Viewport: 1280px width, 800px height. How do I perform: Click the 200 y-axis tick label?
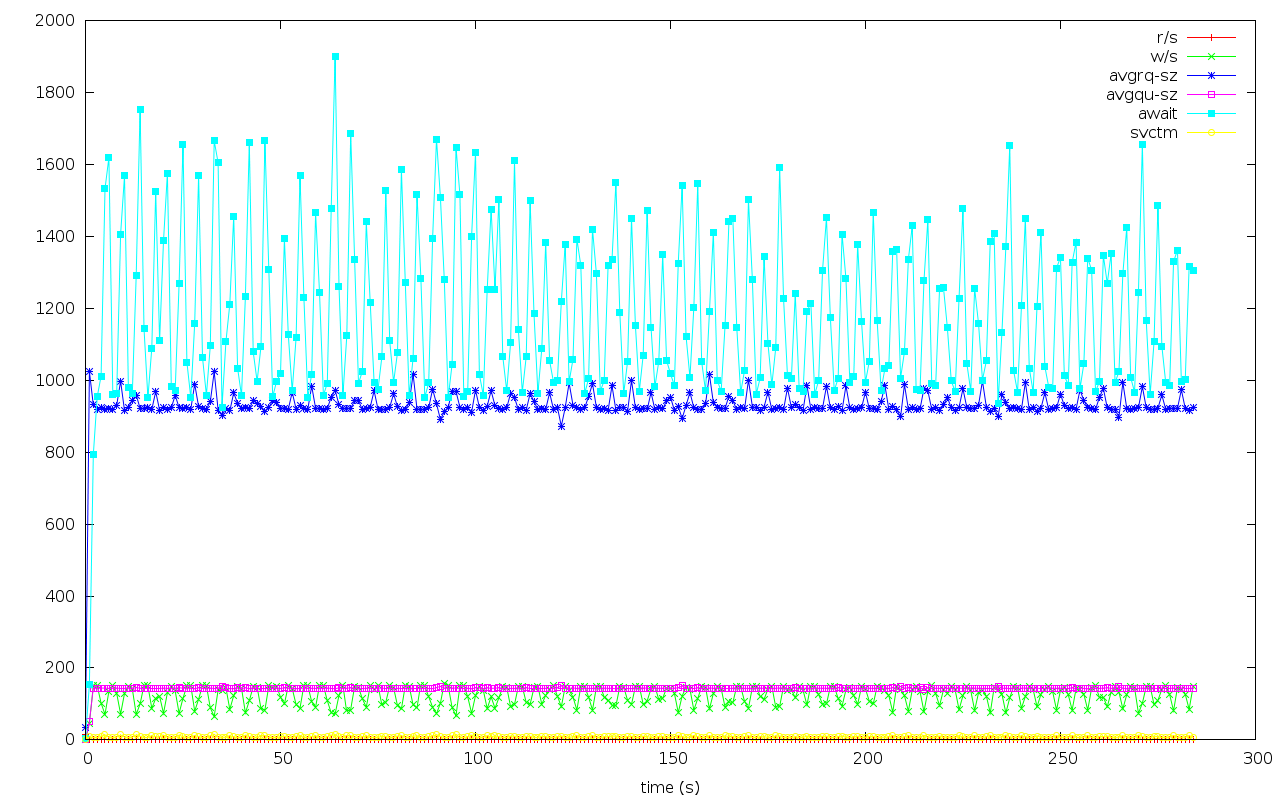pos(59,668)
